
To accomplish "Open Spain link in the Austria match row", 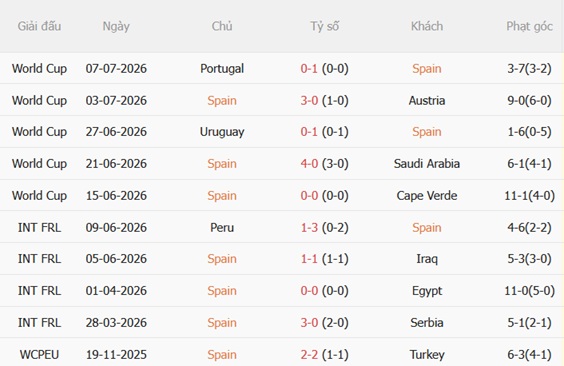I will point(222,100).
